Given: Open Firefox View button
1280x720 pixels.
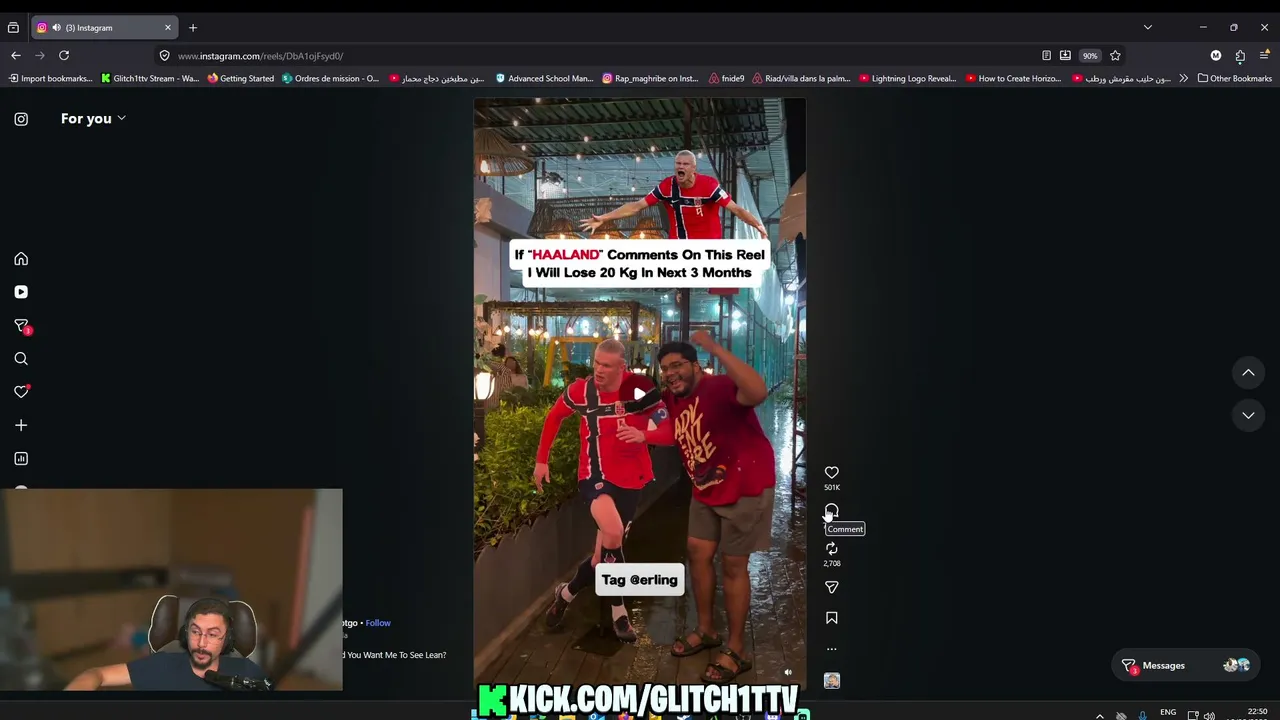Looking at the screenshot, I should (x=13, y=28).
